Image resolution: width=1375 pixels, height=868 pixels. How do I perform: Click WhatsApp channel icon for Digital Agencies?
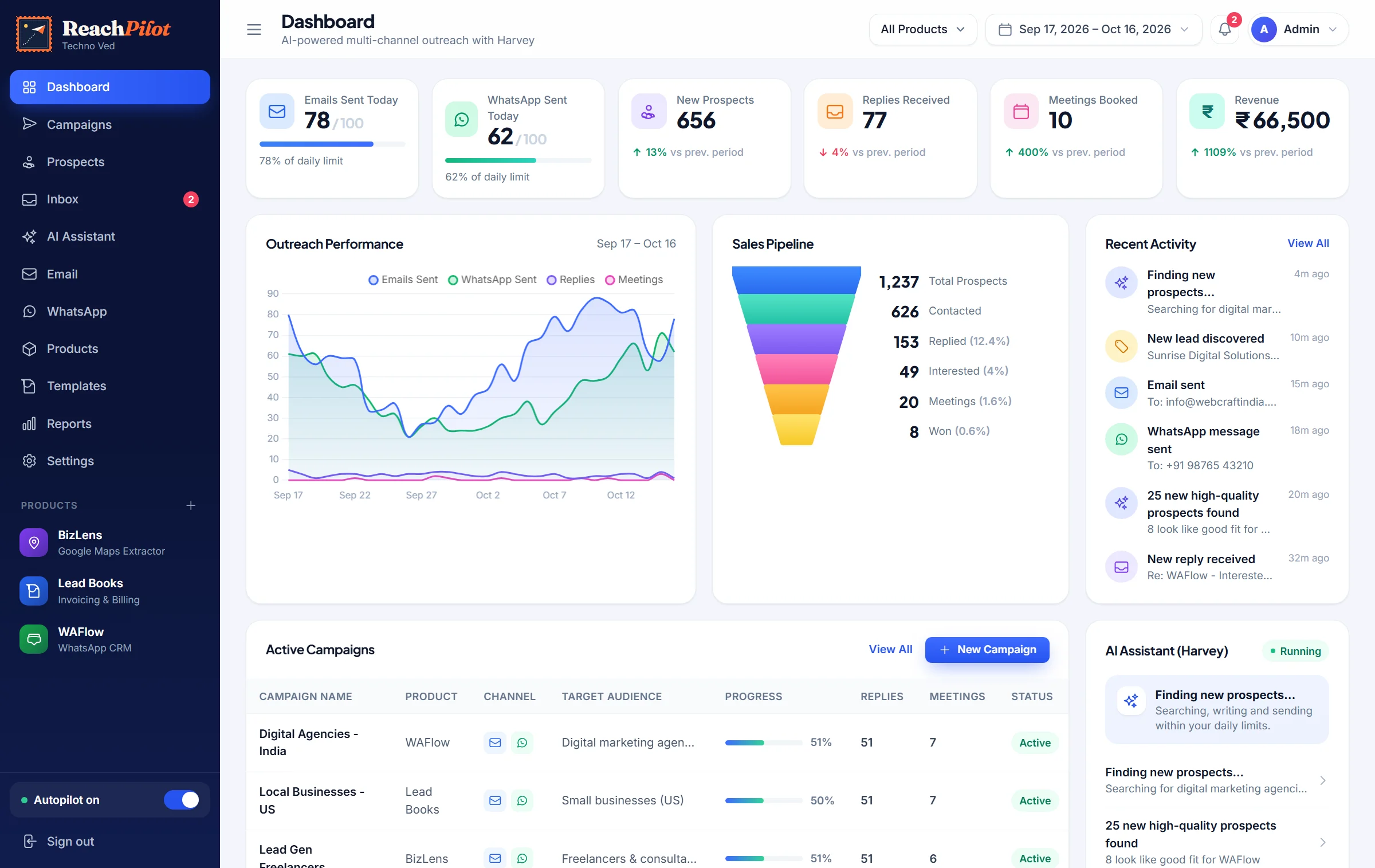coord(522,743)
